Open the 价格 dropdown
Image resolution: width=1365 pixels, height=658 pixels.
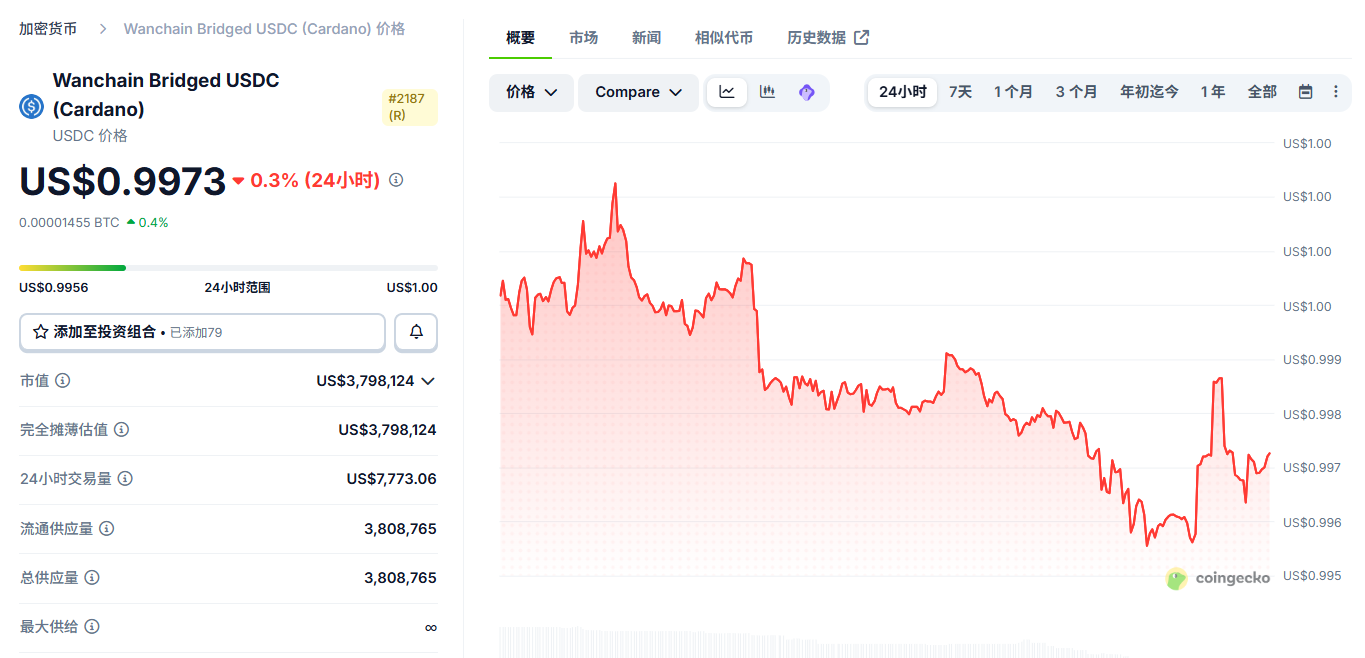(531, 92)
